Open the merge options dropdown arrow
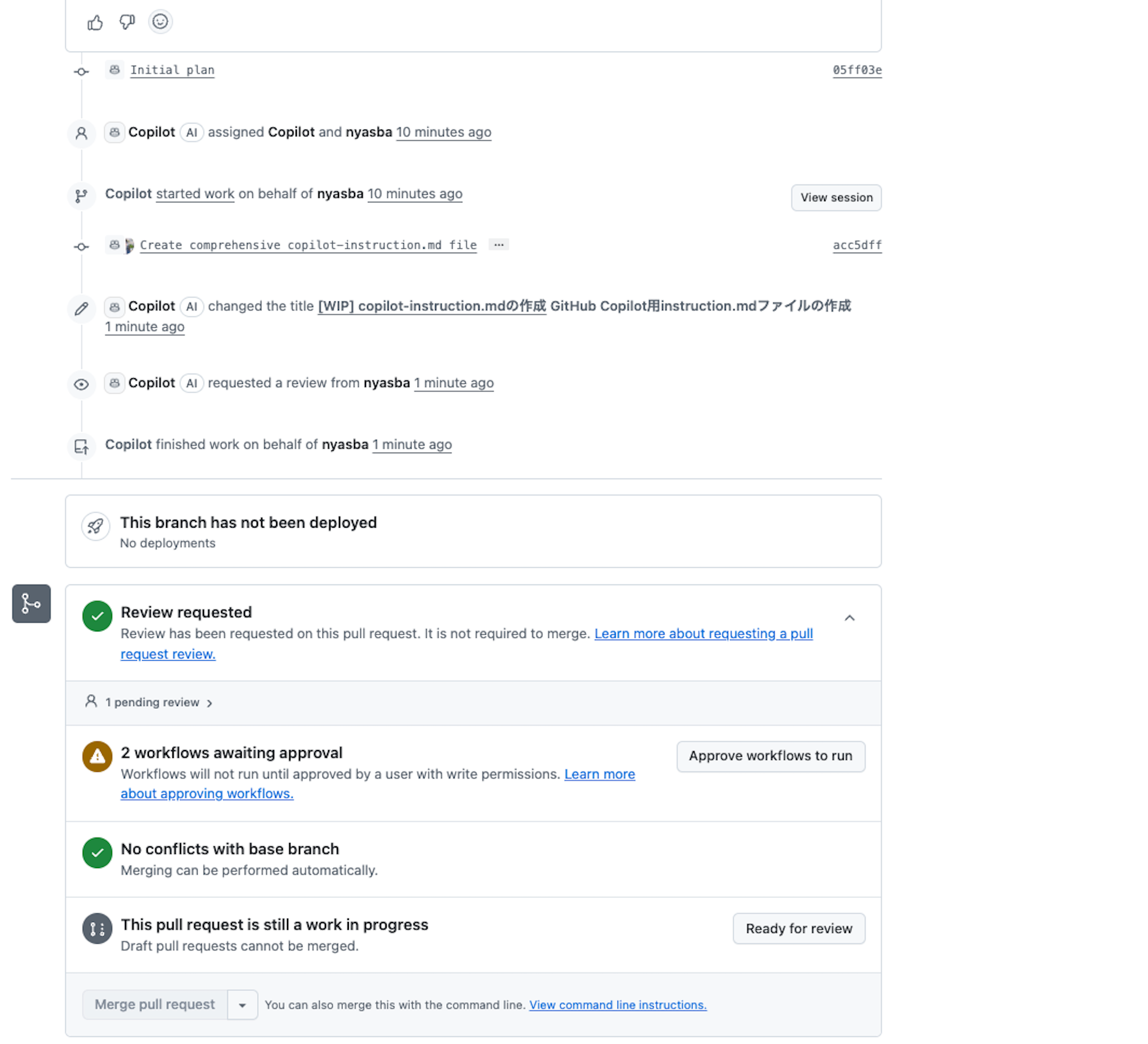Viewport: 1148px width, 1044px height. pyautogui.click(x=242, y=1004)
